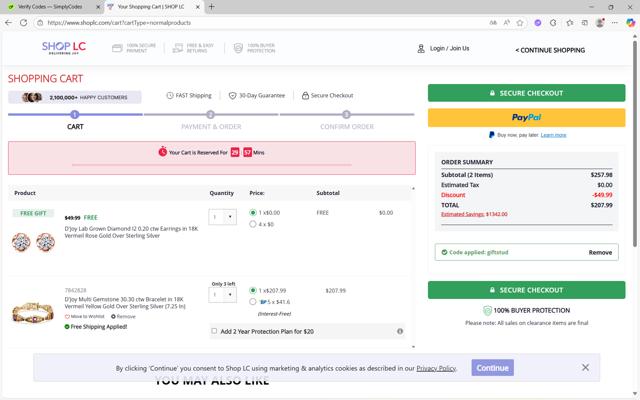640x400 pixels.
Task: Click the happy customers avatars badge
Action: 75,97
